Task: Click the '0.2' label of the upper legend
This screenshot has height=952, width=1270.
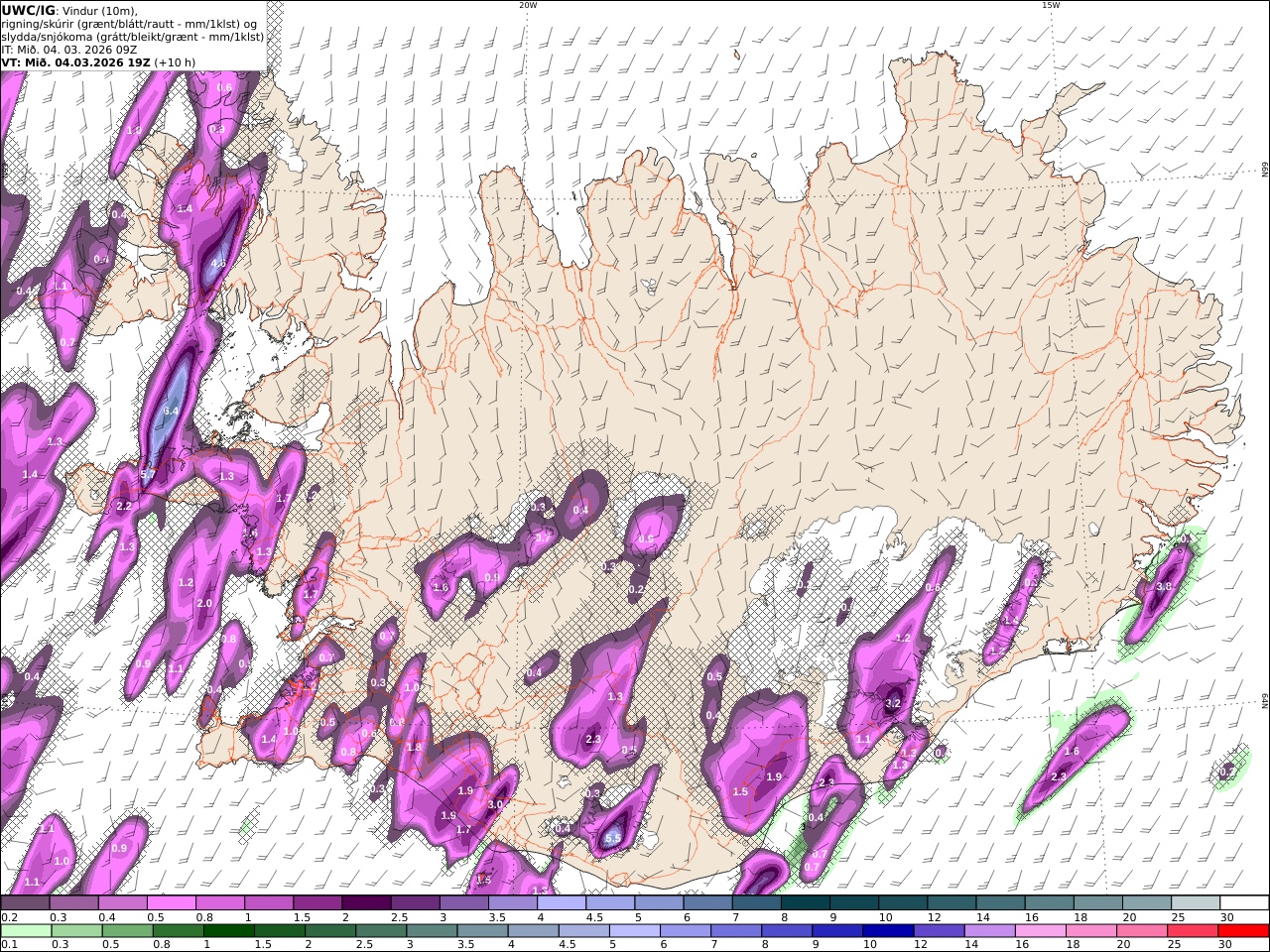Action: pyautogui.click(x=8, y=917)
